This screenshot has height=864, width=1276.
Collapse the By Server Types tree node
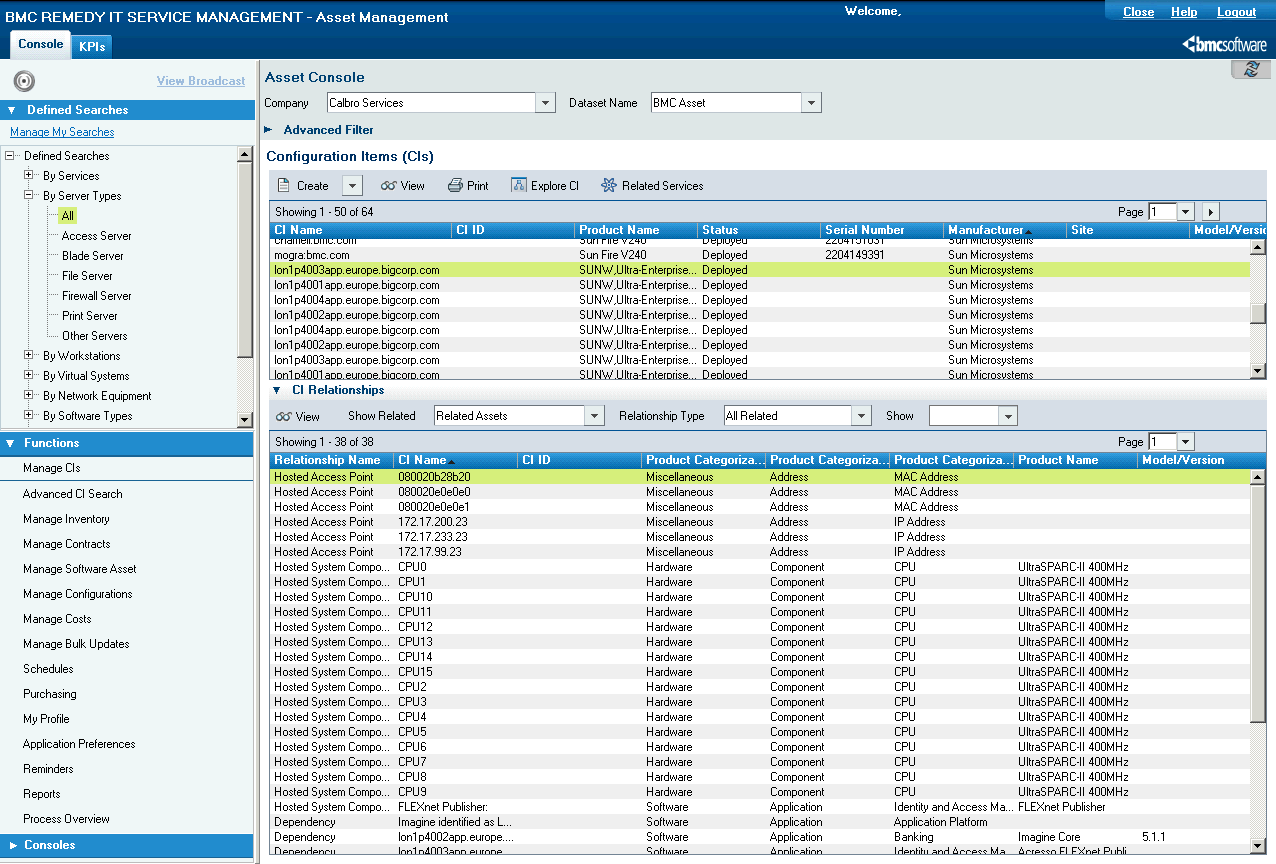click(x=30, y=196)
